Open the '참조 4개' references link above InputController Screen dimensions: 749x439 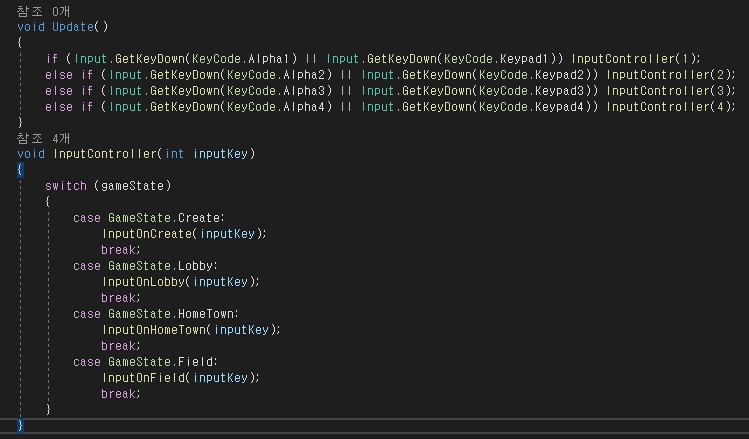[x=38, y=137]
